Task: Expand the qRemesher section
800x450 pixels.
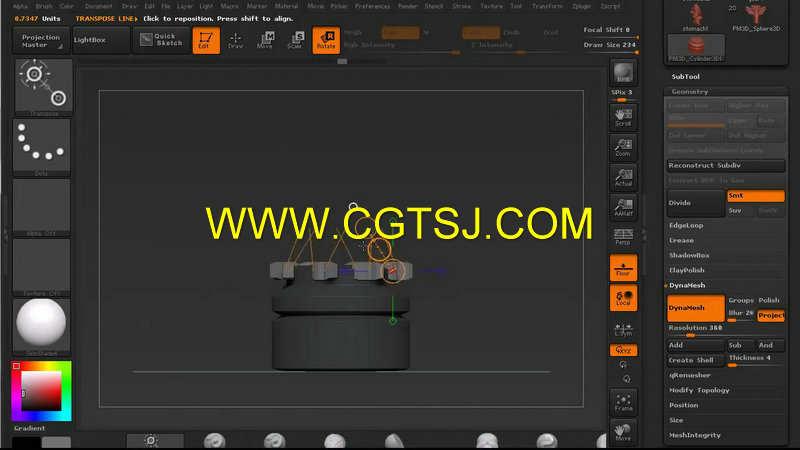Action: (689, 376)
